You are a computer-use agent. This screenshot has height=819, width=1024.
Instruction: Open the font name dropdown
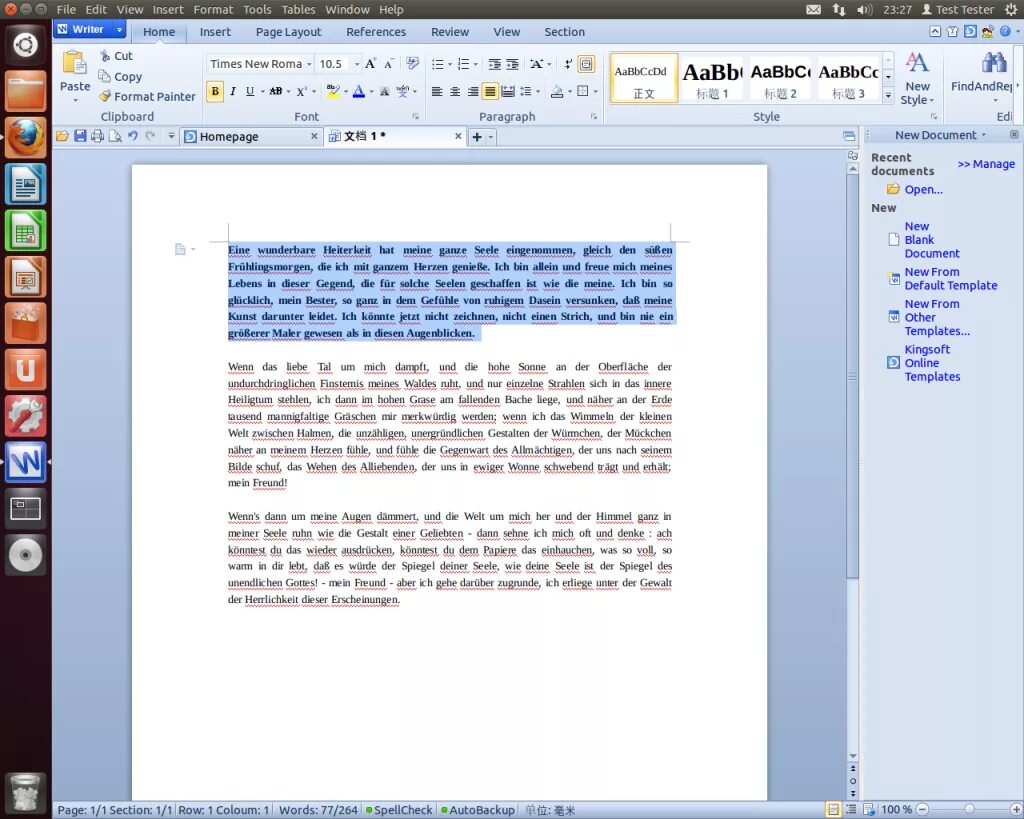click(x=309, y=64)
